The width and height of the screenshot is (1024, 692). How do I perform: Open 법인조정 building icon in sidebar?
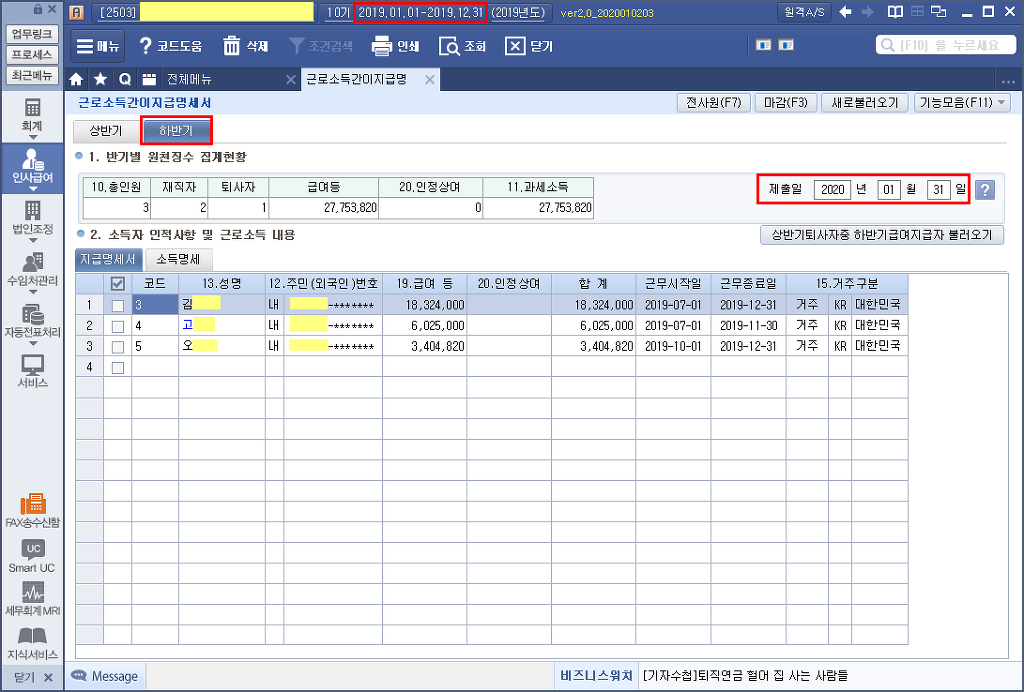(x=32, y=210)
